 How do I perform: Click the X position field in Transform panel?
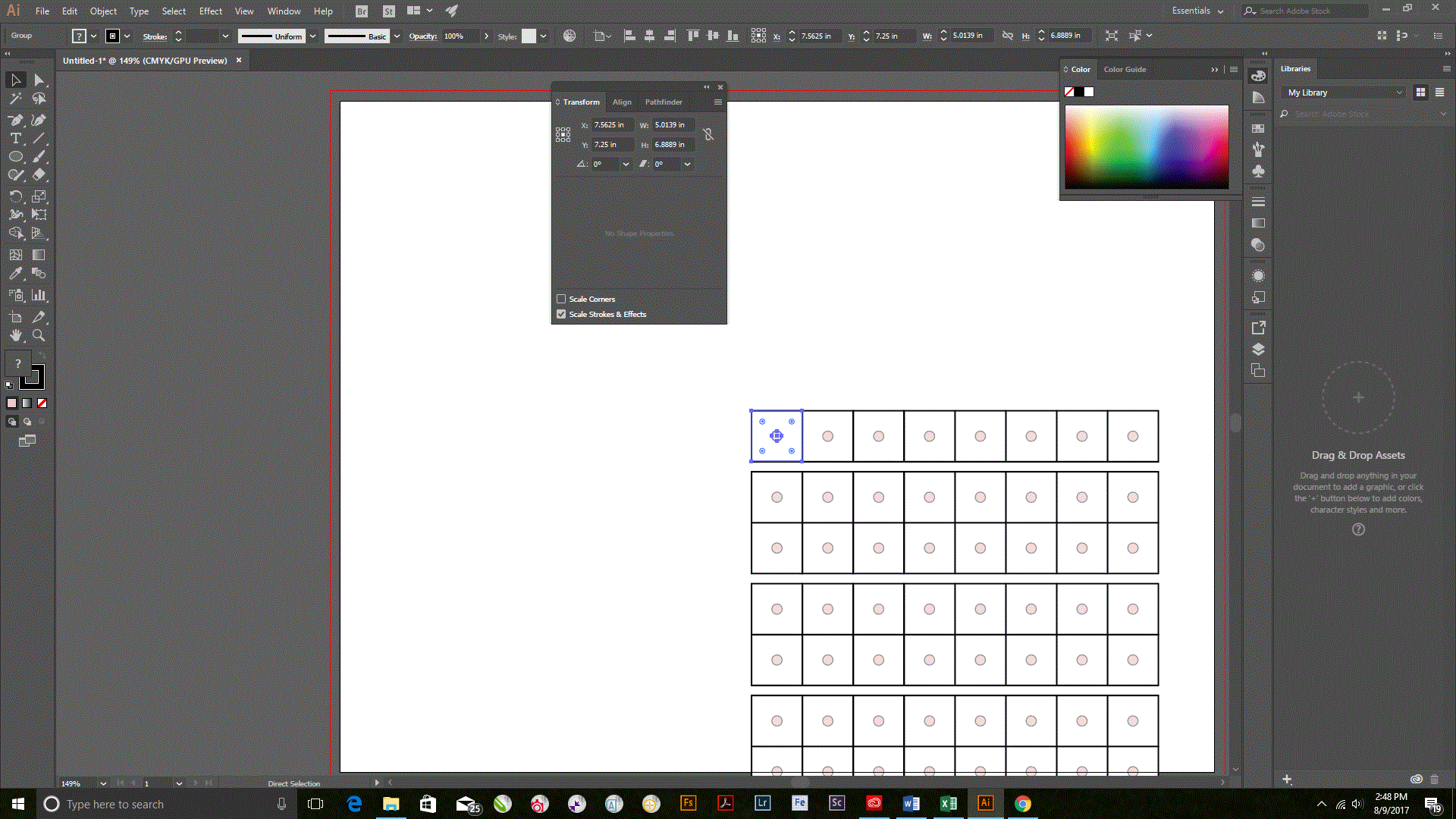(610, 125)
